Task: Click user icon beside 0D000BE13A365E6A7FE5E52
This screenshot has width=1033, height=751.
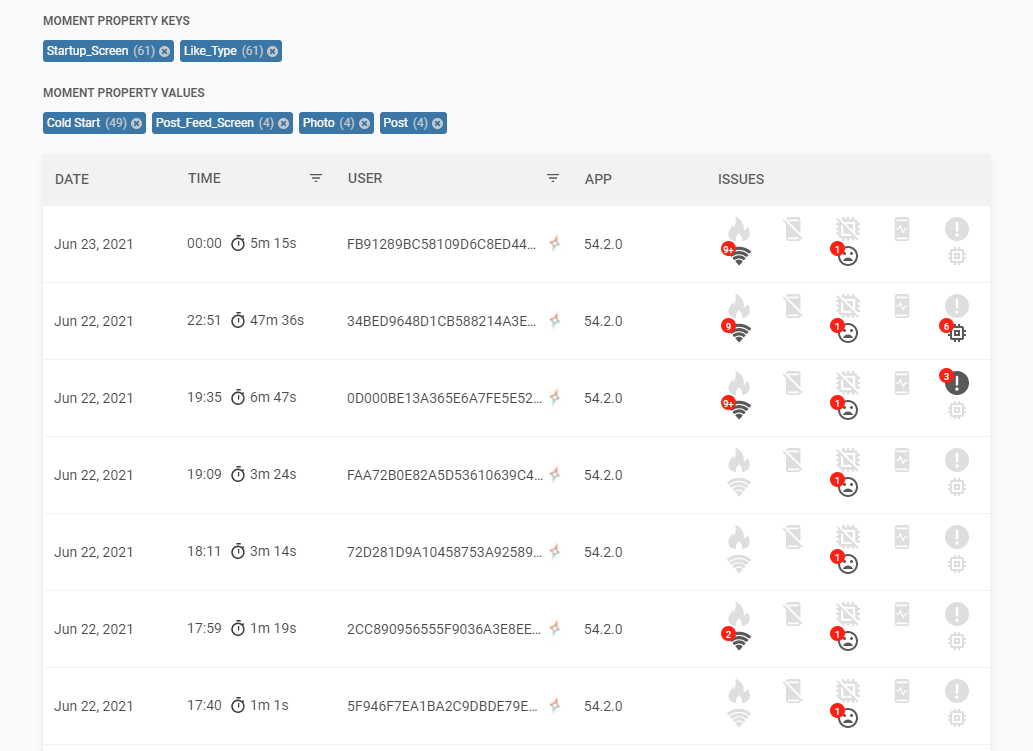Action: coord(555,398)
